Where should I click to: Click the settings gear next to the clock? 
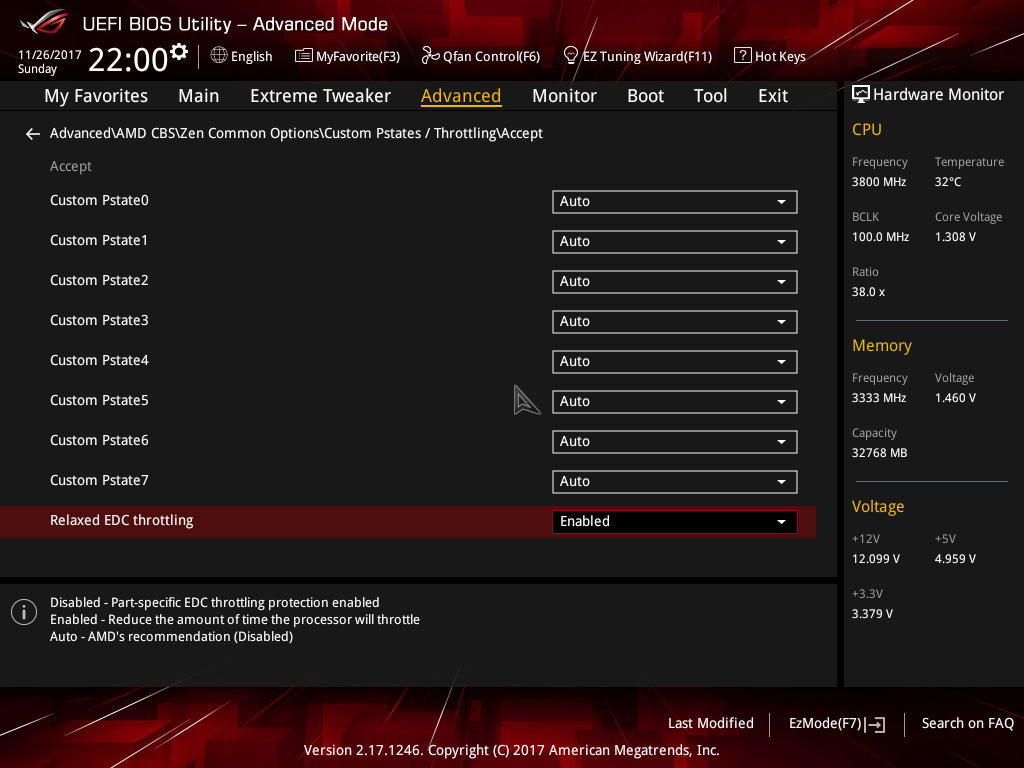[x=179, y=51]
